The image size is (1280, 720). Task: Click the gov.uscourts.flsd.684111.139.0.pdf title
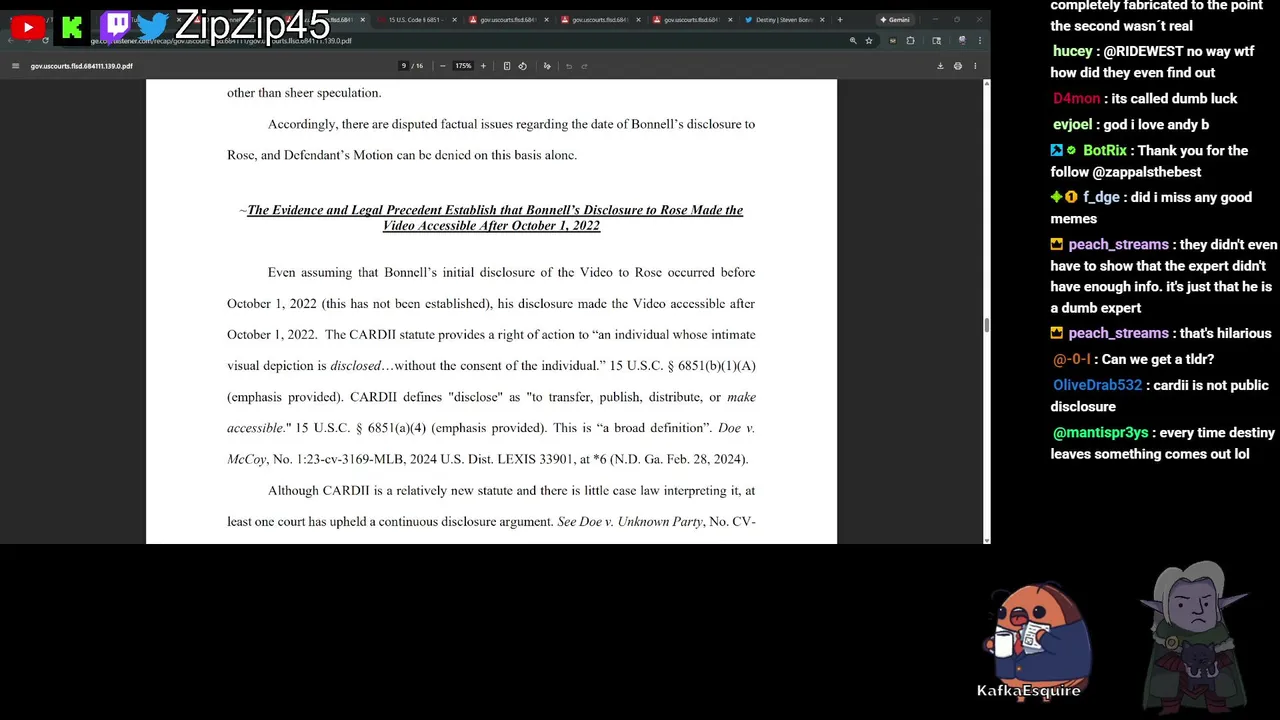[82, 66]
